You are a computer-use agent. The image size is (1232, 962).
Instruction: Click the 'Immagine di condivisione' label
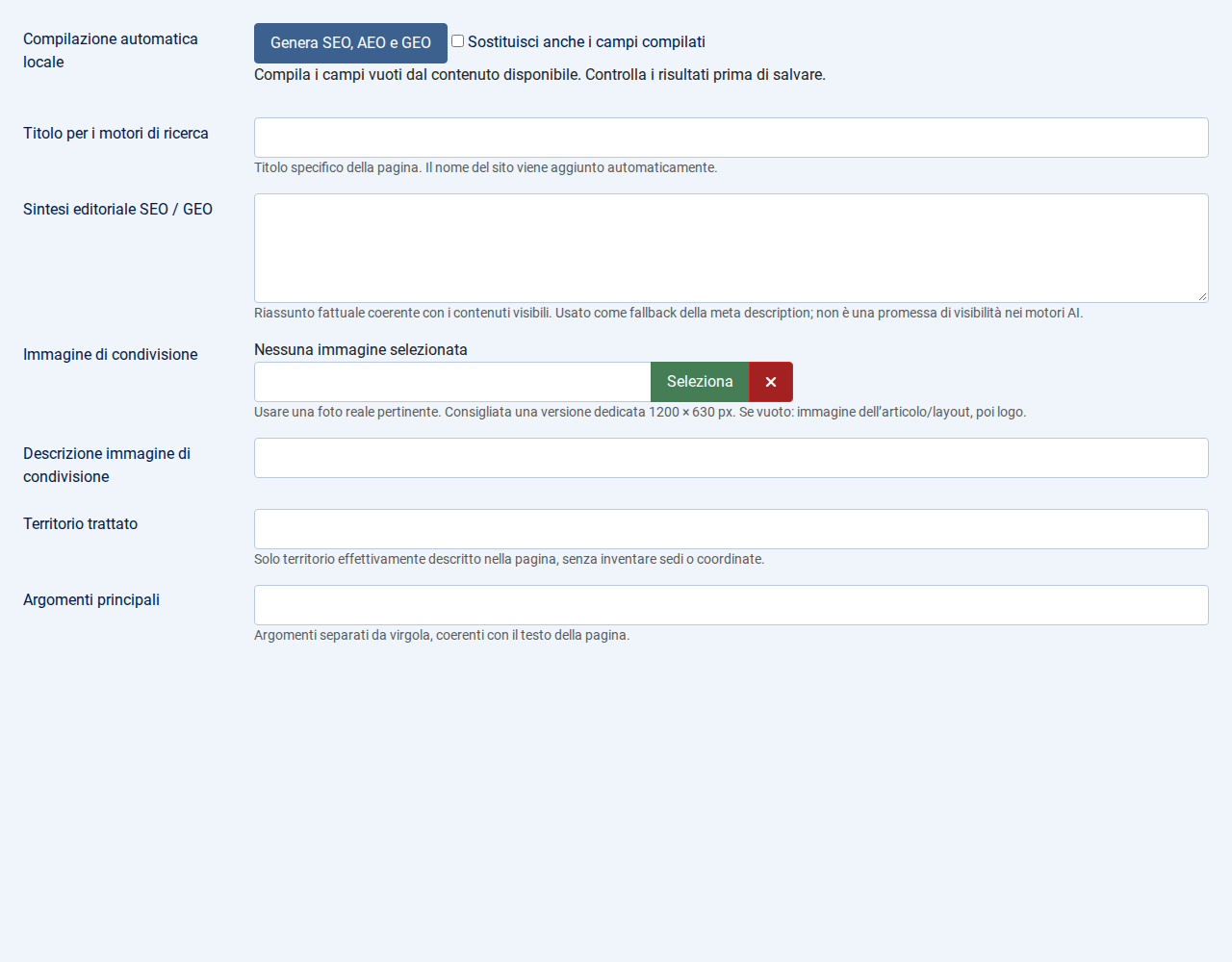point(111,355)
